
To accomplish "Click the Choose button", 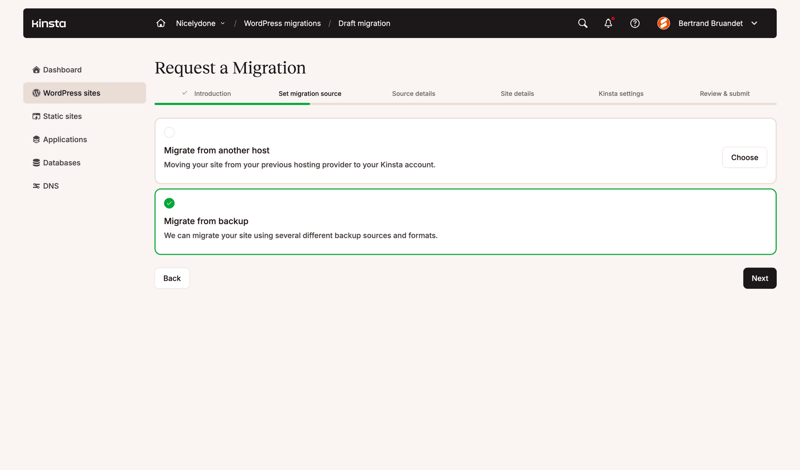I will point(744,157).
